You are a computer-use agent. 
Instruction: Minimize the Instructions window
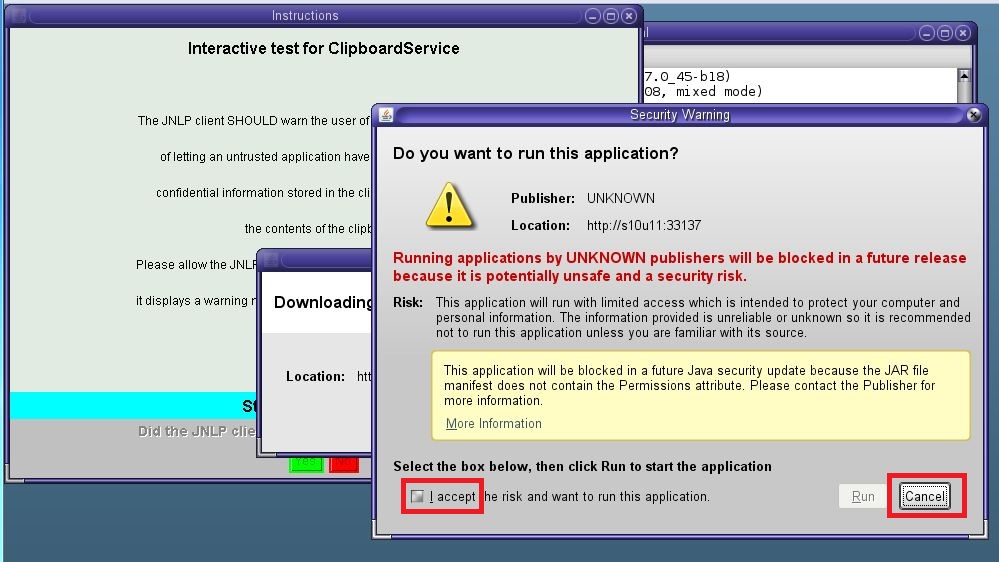tap(593, 16)
